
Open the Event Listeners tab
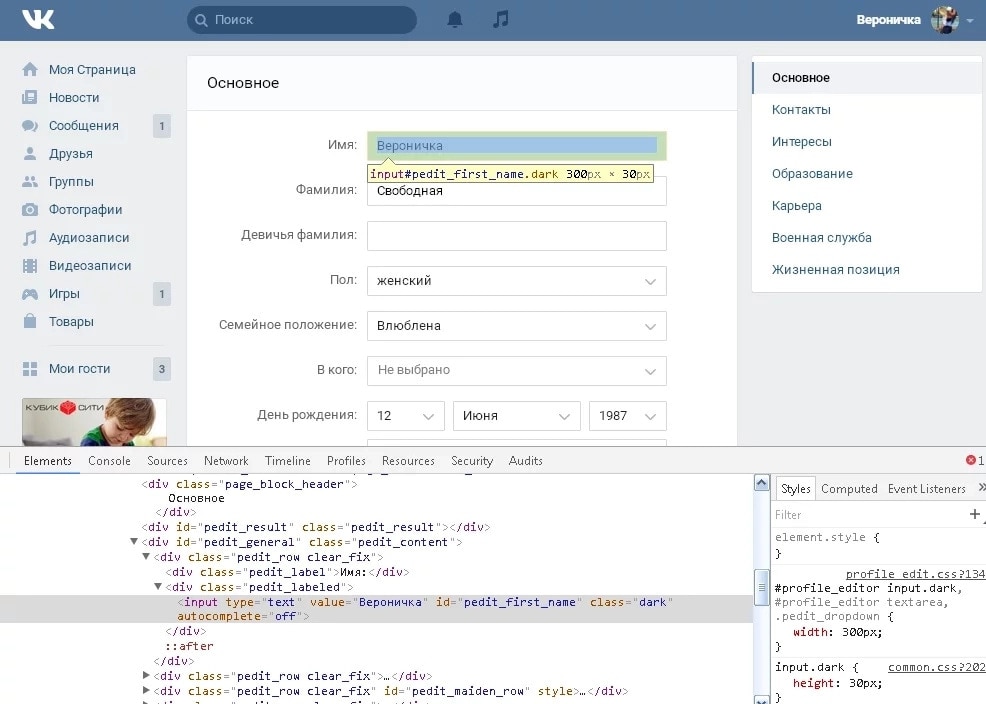click(x=926, y=489)
